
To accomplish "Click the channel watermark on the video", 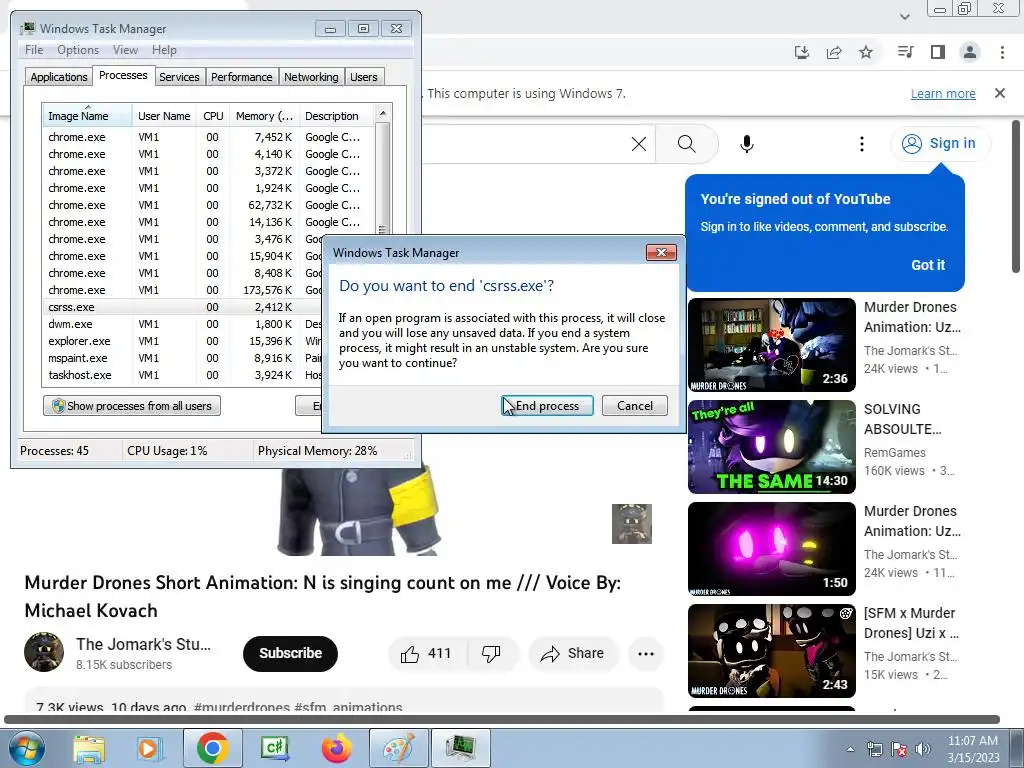I will click(632, 524).
